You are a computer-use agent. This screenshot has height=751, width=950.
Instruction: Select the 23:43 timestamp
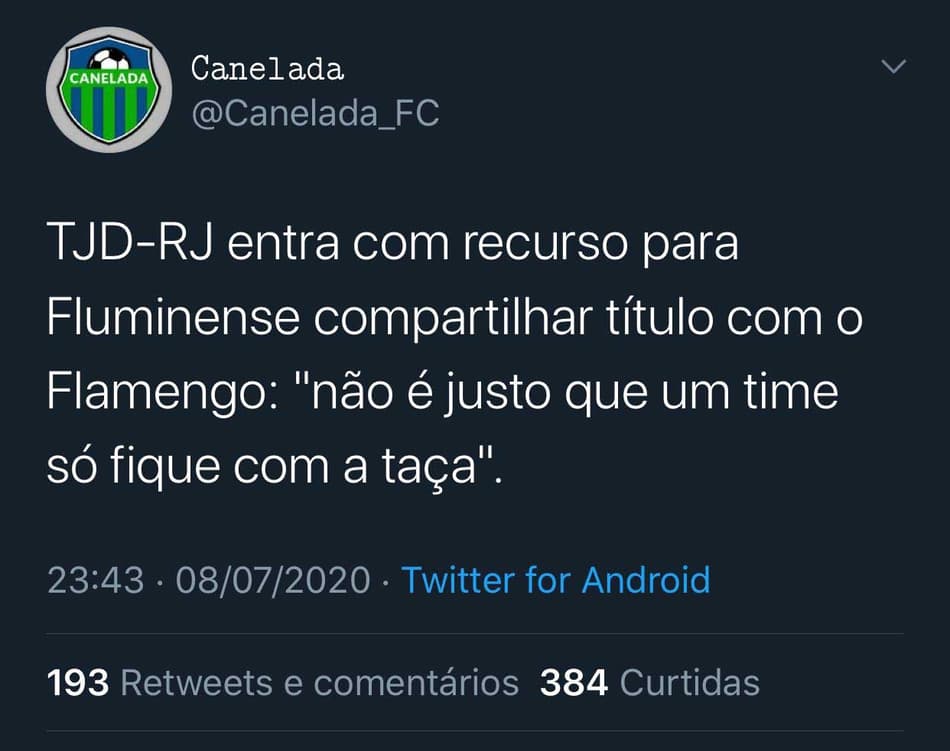tap(96, 580)
